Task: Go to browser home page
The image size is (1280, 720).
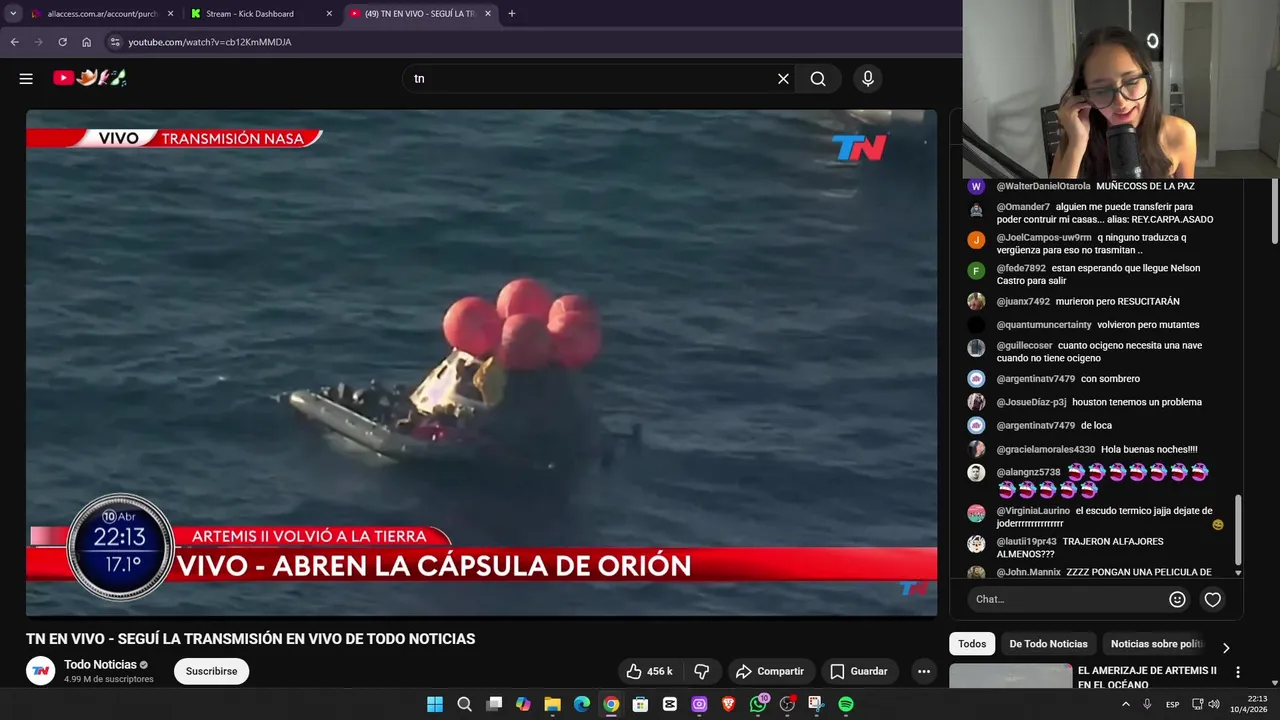Action: (x=87, y=42)
